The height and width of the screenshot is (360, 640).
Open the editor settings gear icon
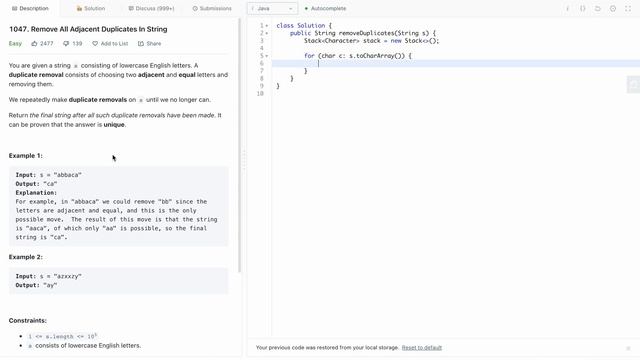point(613,9)
